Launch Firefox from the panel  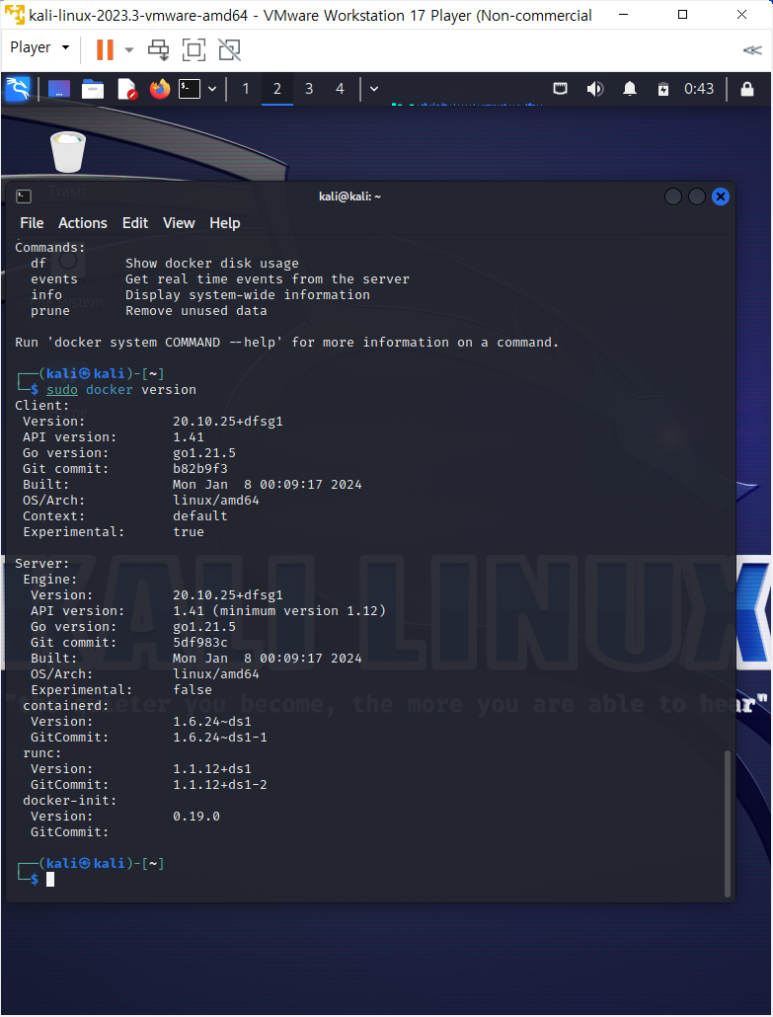[x=160, y=89]
